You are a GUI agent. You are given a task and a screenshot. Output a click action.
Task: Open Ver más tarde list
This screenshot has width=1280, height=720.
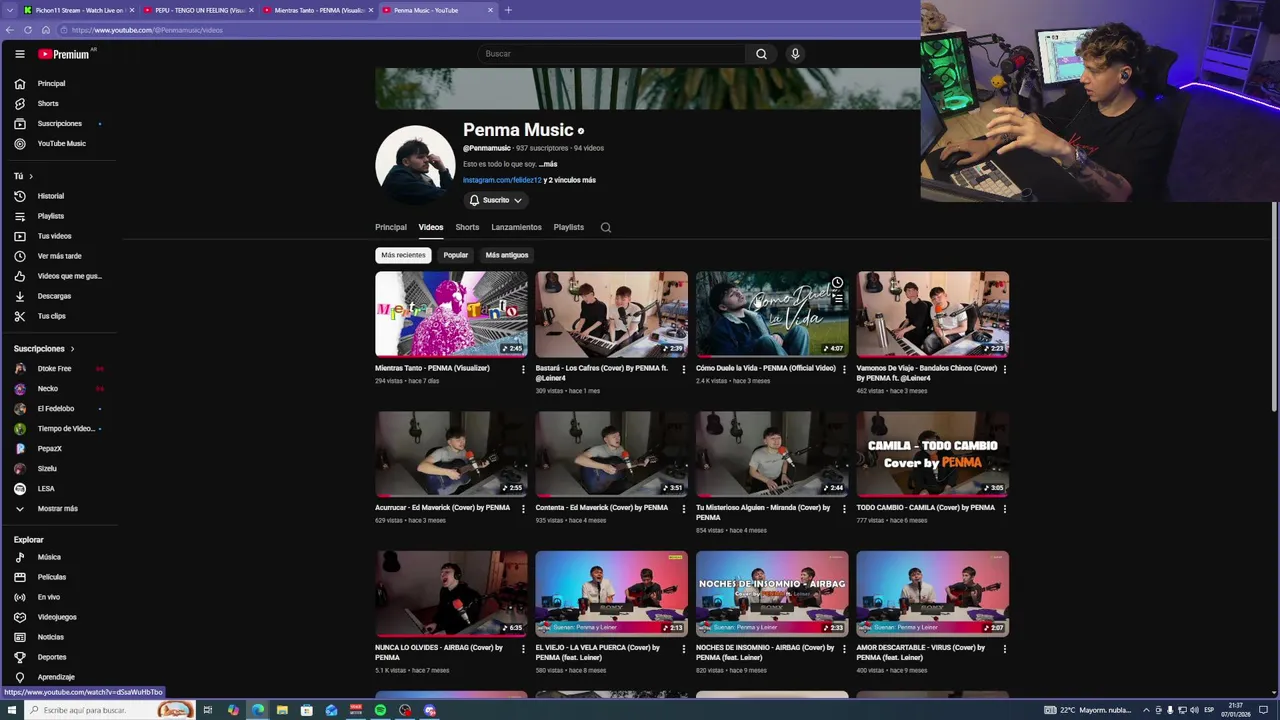tap(61, 256)
